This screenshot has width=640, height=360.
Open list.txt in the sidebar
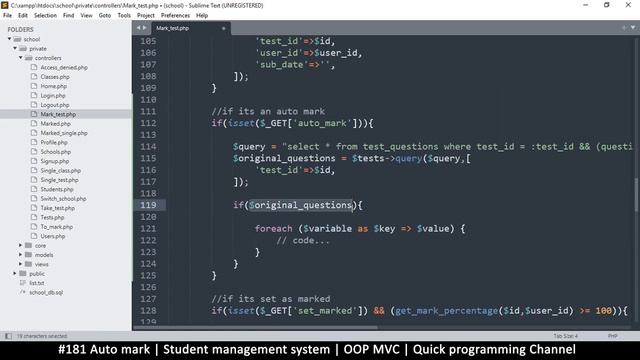click(37, 283)
